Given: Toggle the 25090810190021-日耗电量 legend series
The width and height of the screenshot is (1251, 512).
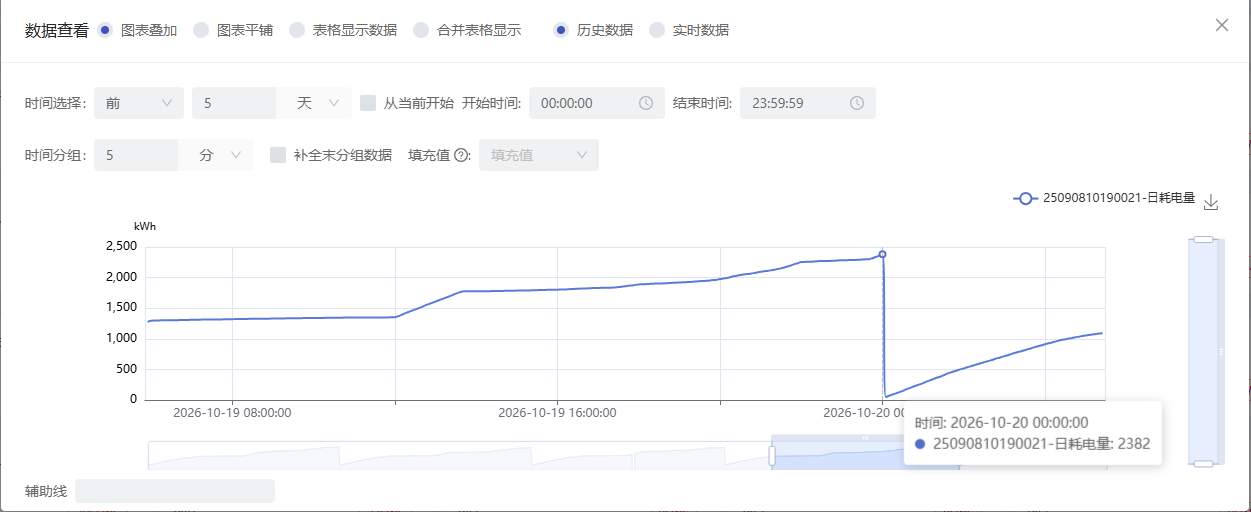Looking at the screenshot, I should [1104, 198].
